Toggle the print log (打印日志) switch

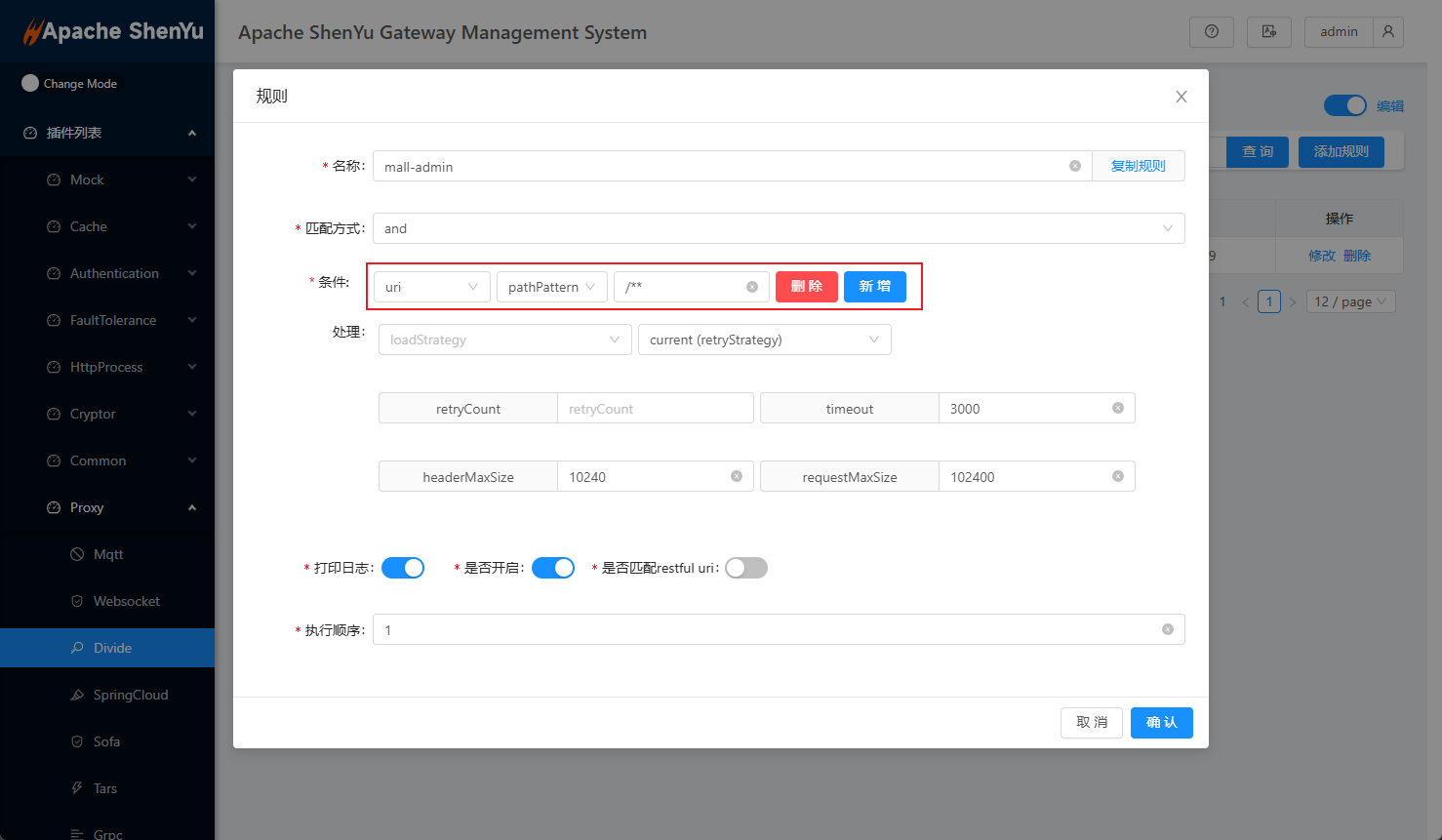click(403, 568)
